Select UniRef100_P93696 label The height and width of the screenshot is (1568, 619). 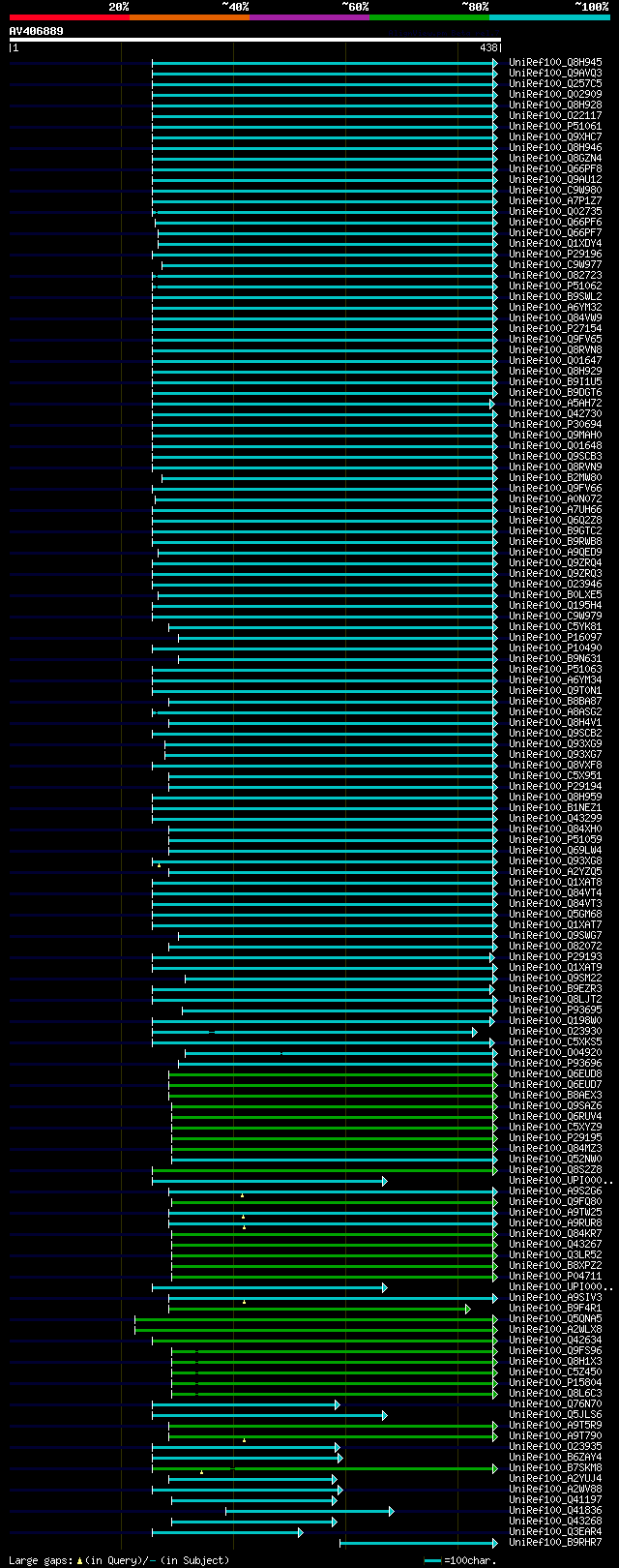pyautogui.click(x=555, y=1064)
